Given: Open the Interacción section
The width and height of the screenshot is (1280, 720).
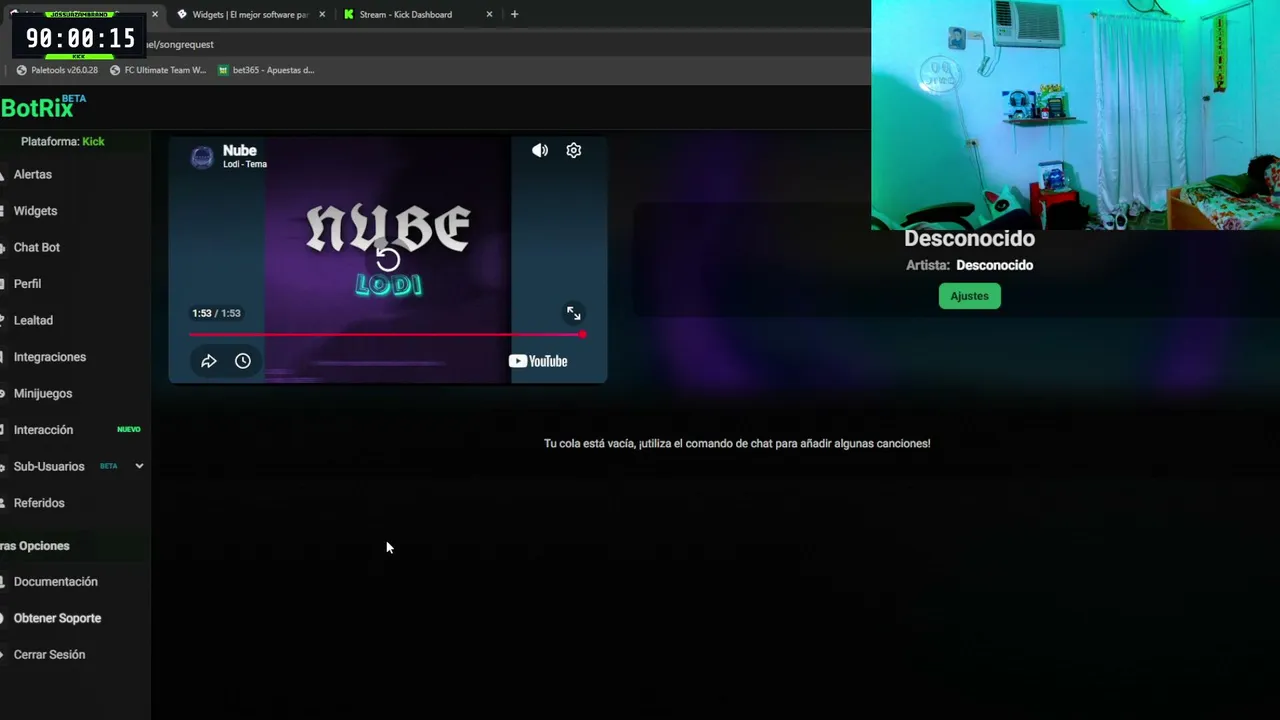Looking at the screenshot, I should (43, 430).
